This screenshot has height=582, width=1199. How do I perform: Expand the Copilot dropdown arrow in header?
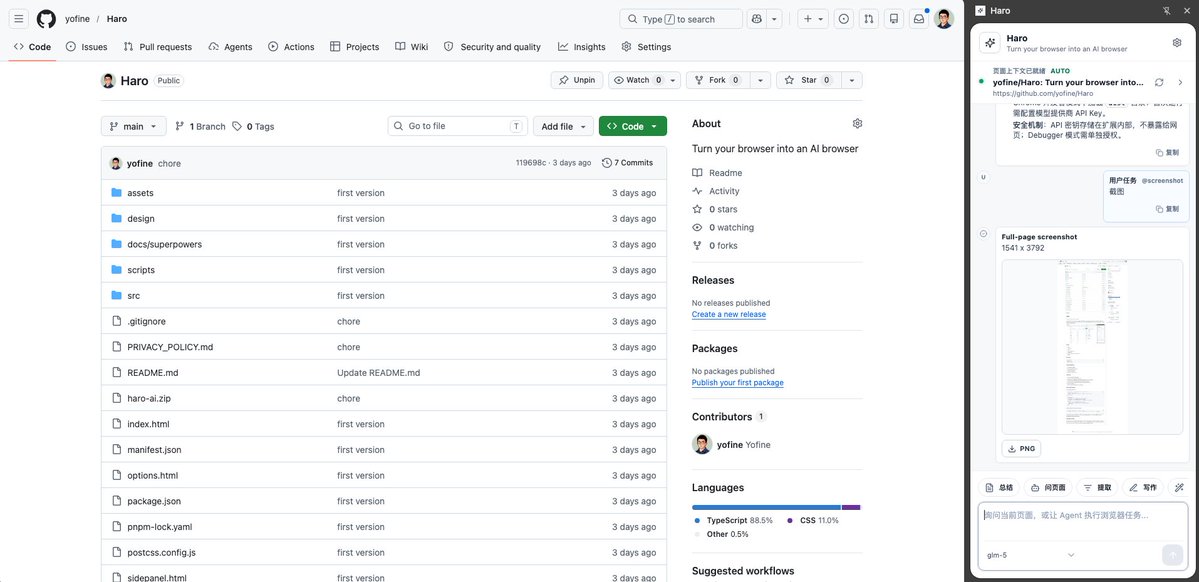tap(774, 18)
